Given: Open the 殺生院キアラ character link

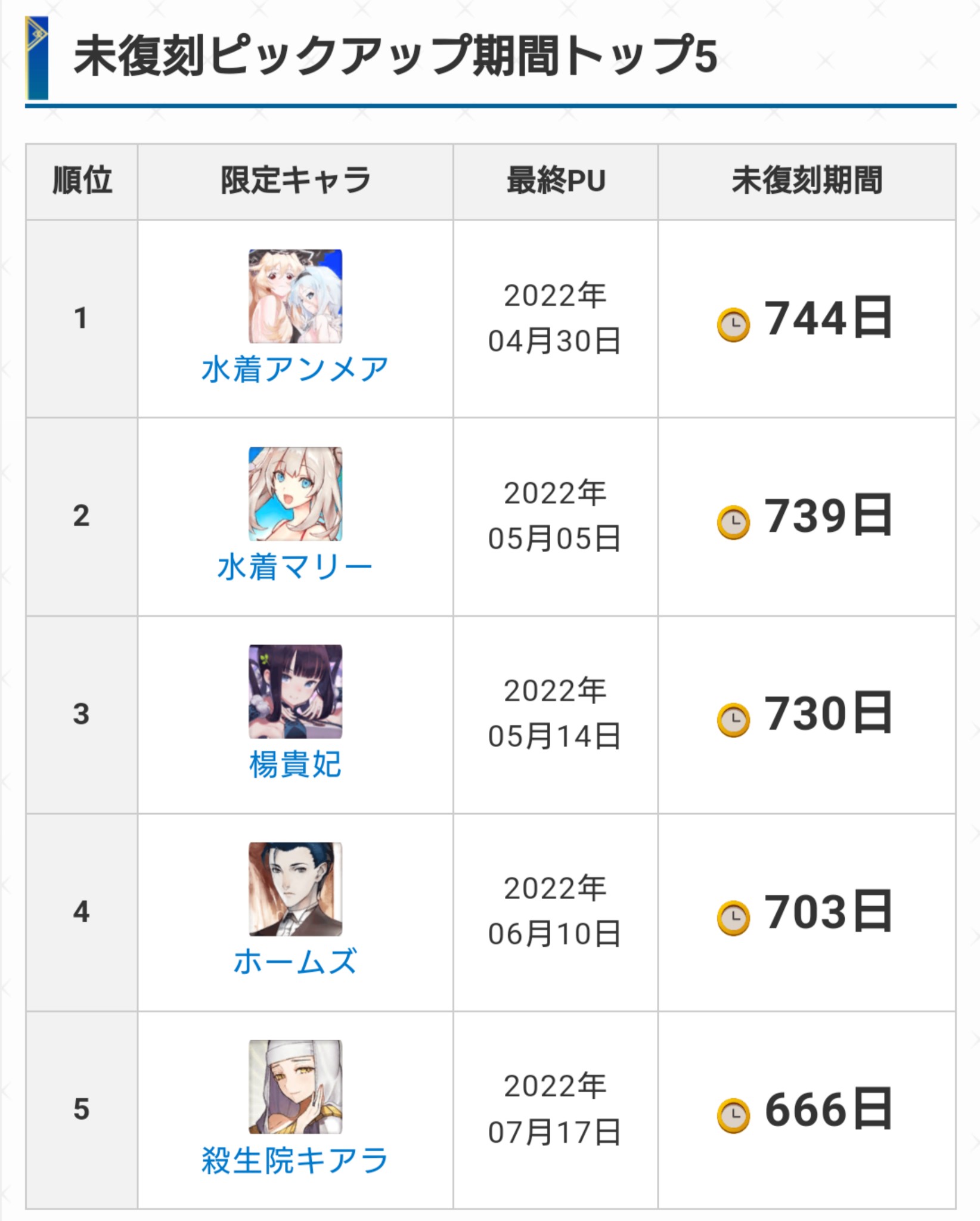Looking at the screenshot, I should [295, 1160].
